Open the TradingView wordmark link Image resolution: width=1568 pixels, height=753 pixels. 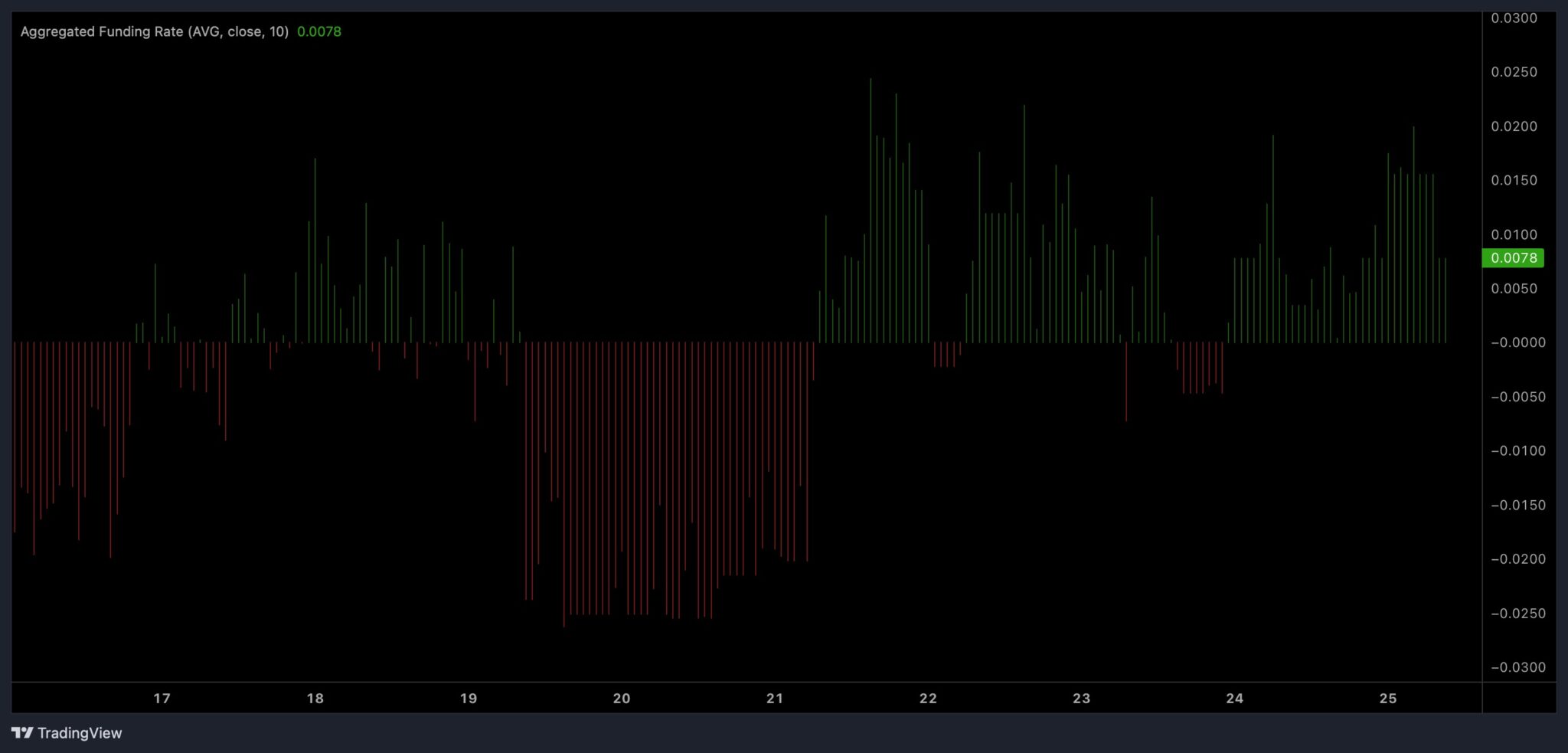tap(80, 733)
